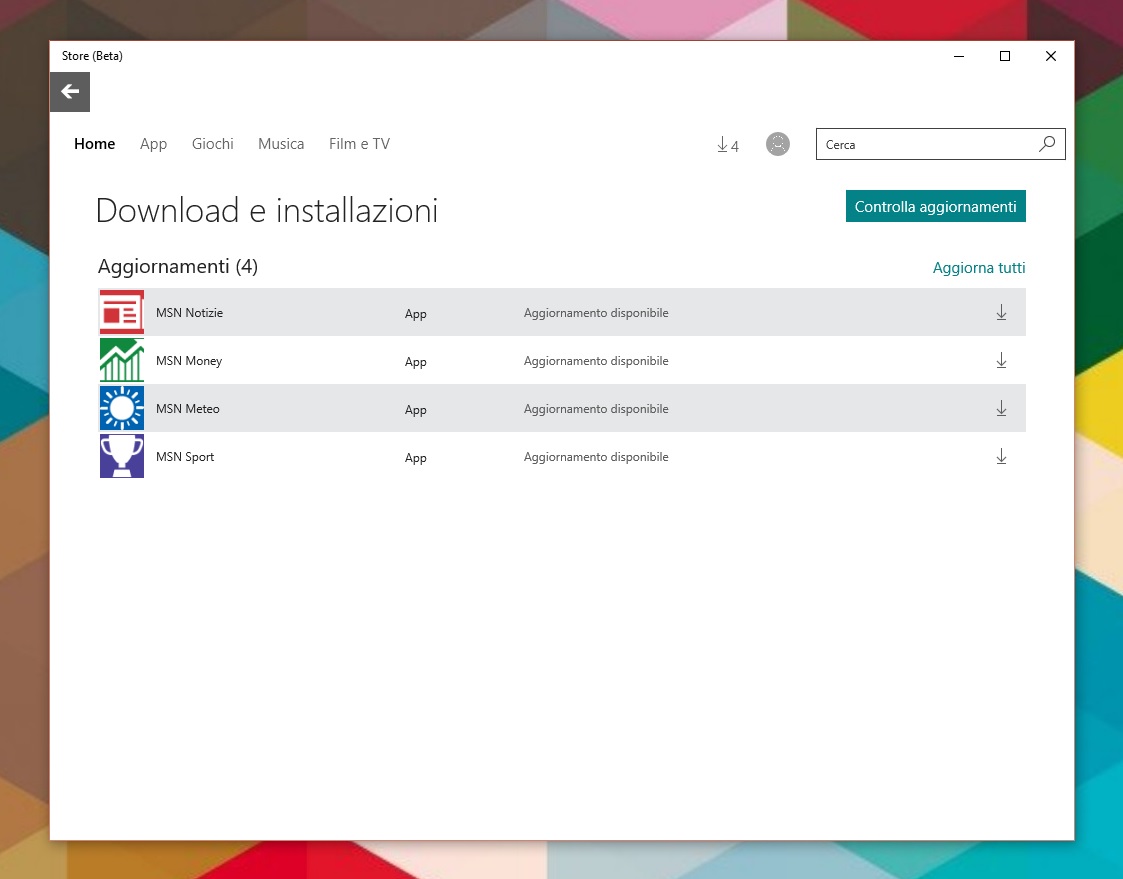Open the MSN Sport trophy icon
The height and width of the screenshot is (879, 1123).
point(122,456)
